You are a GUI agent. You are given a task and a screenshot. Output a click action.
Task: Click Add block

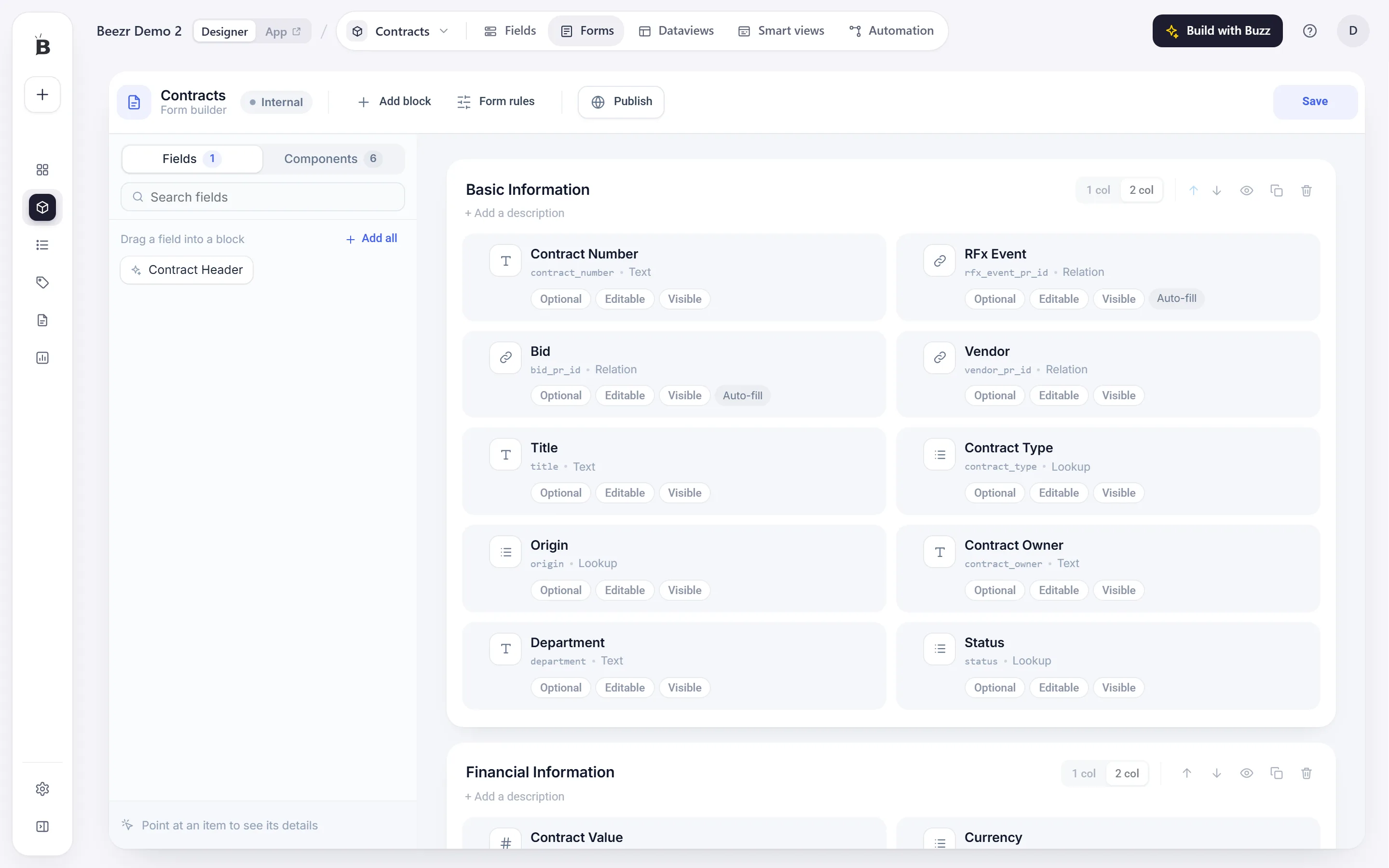tap(394, 102)
